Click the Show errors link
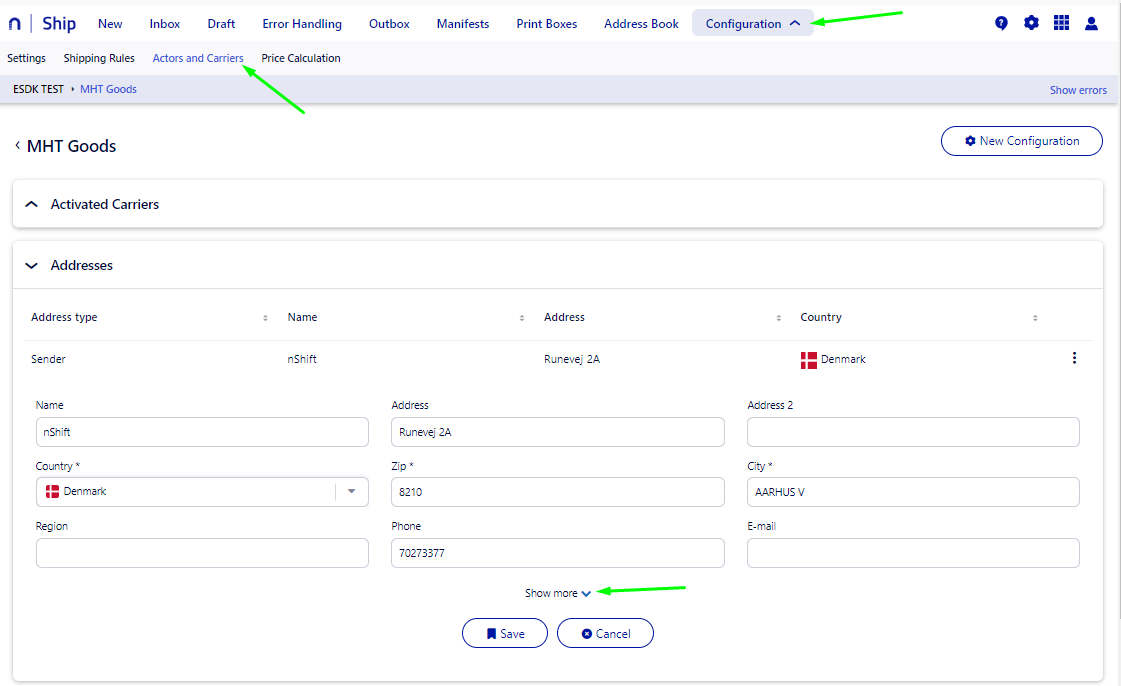Screen dimensions: 1121x686 [x=1077, y=90]
